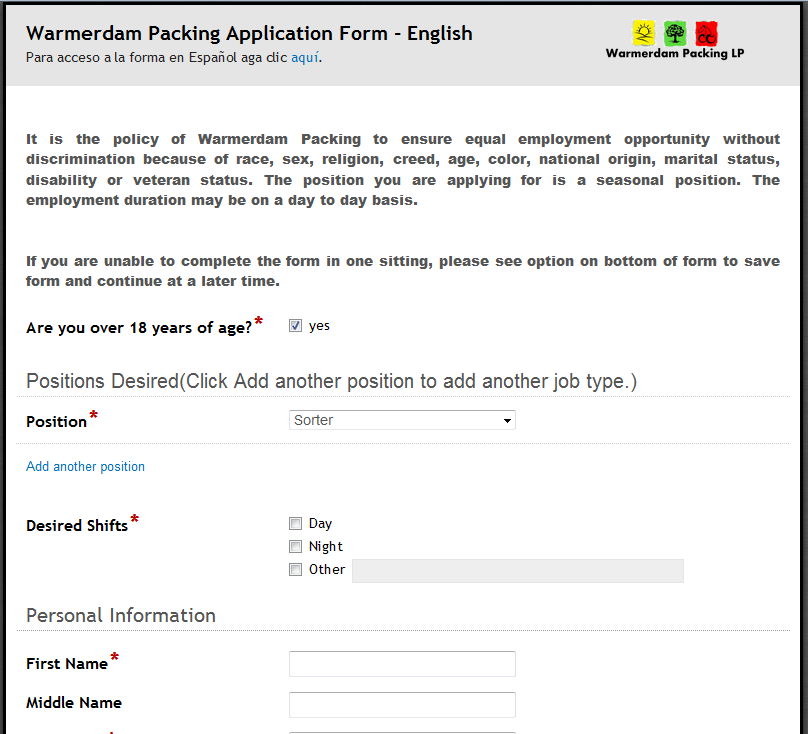The image size is (808, 734).
Task: Click the red cherry logo icon
Action: [x=706, y=34]
